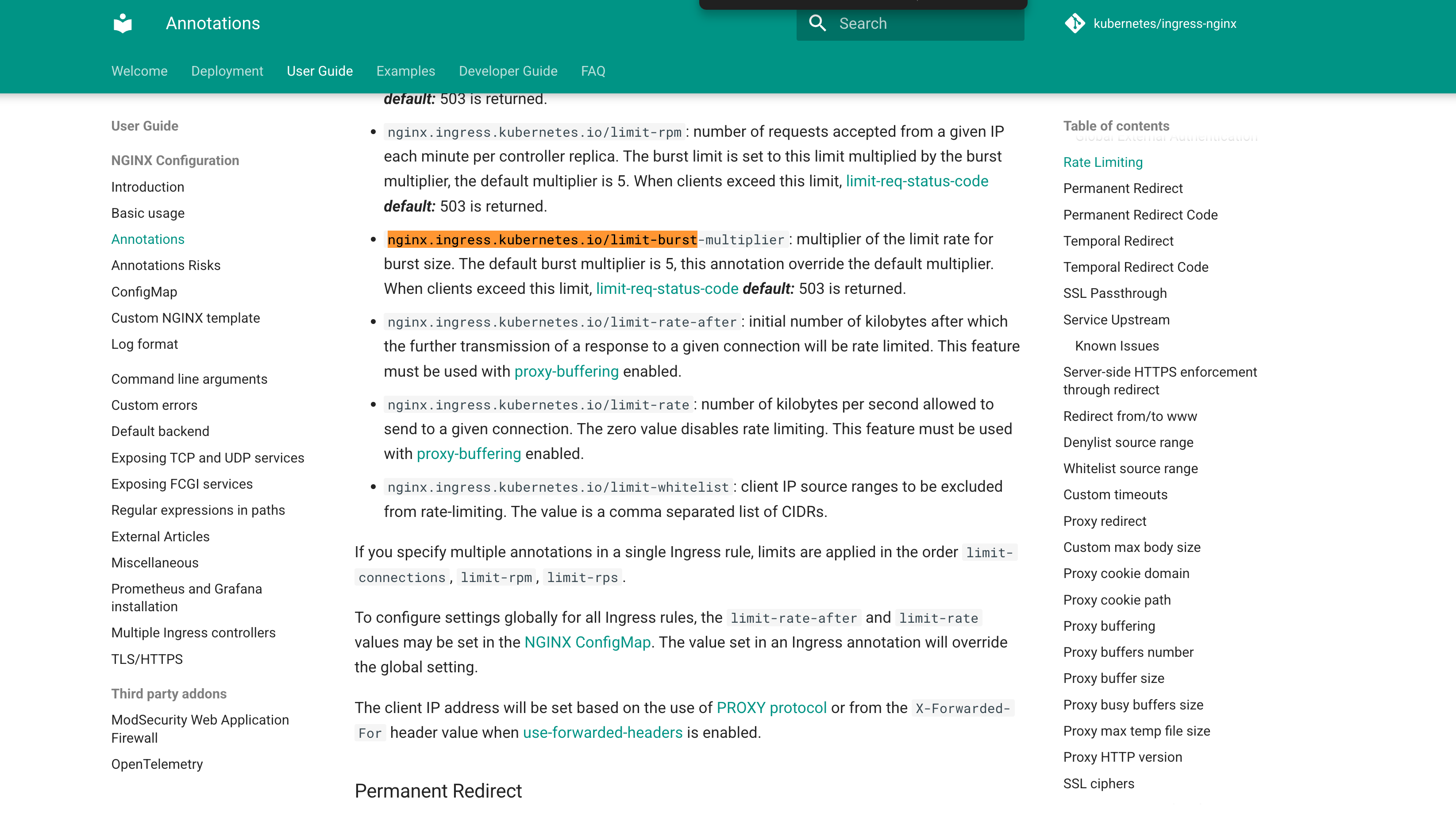Click the MkDocs book logo icon
Screen dimensions: 1456x825
pyautogui.click(x=123, y=23)
